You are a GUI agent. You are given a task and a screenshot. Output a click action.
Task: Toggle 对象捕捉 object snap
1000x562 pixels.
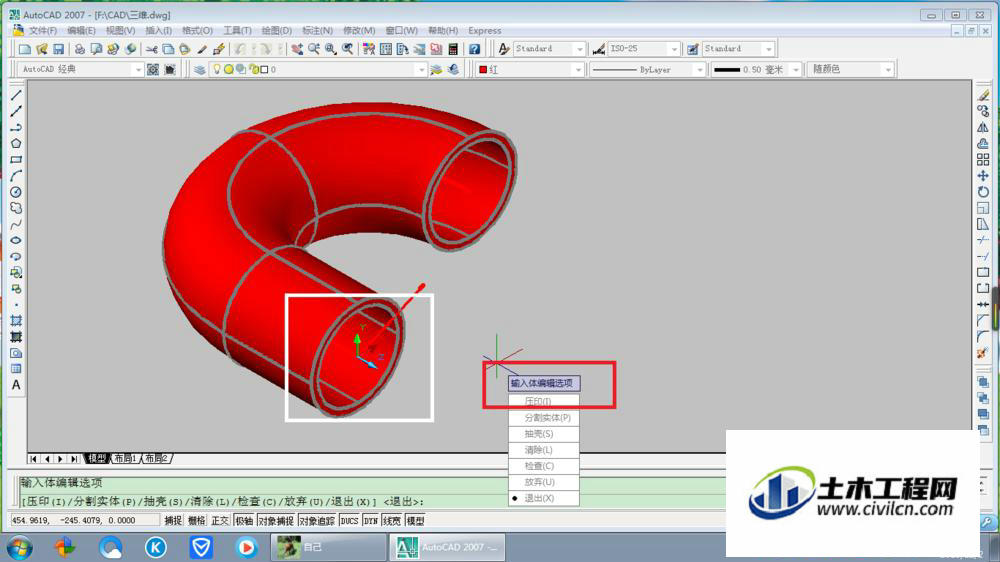coord(276,521)
